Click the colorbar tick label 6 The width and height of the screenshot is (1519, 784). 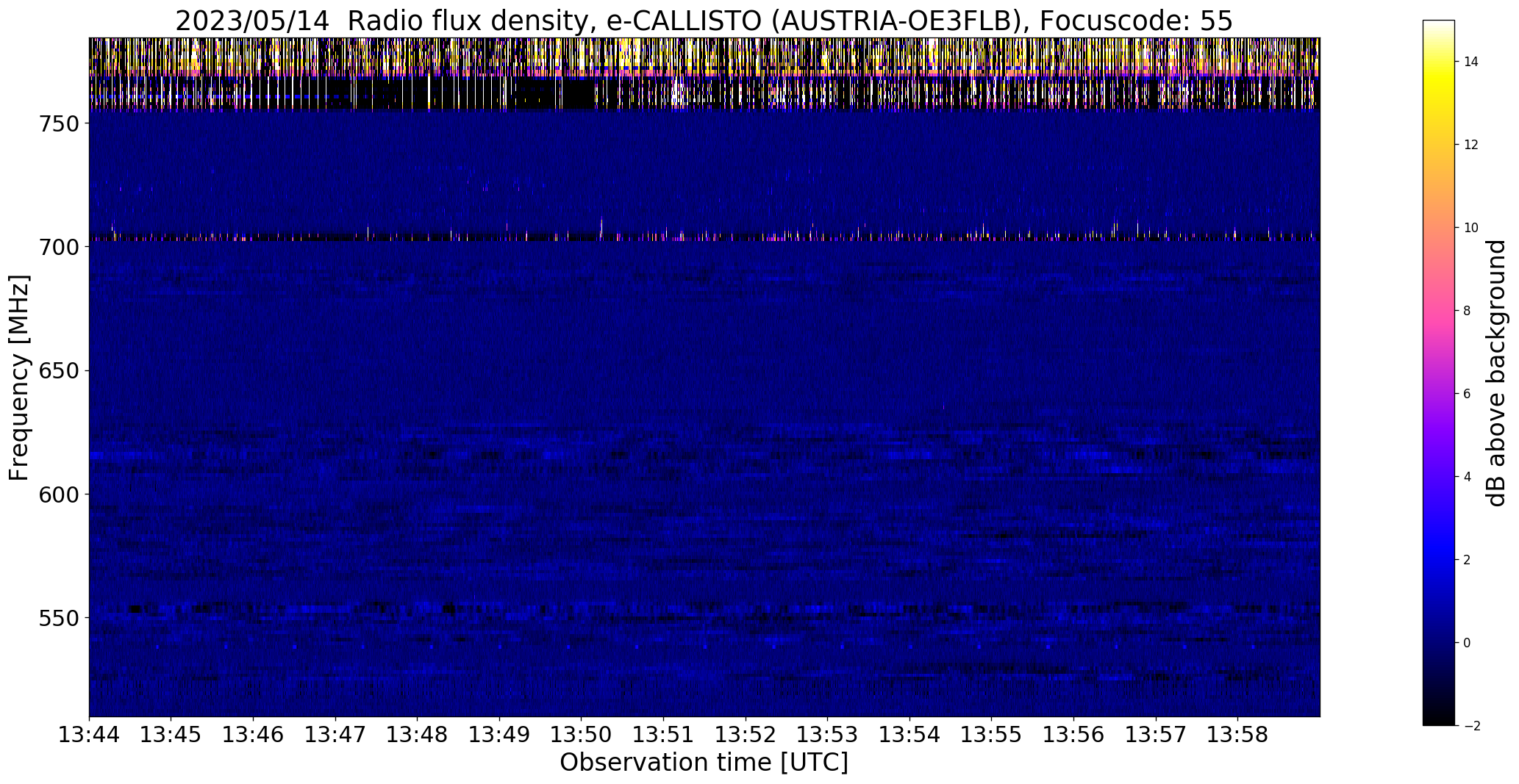(1467, 394)
